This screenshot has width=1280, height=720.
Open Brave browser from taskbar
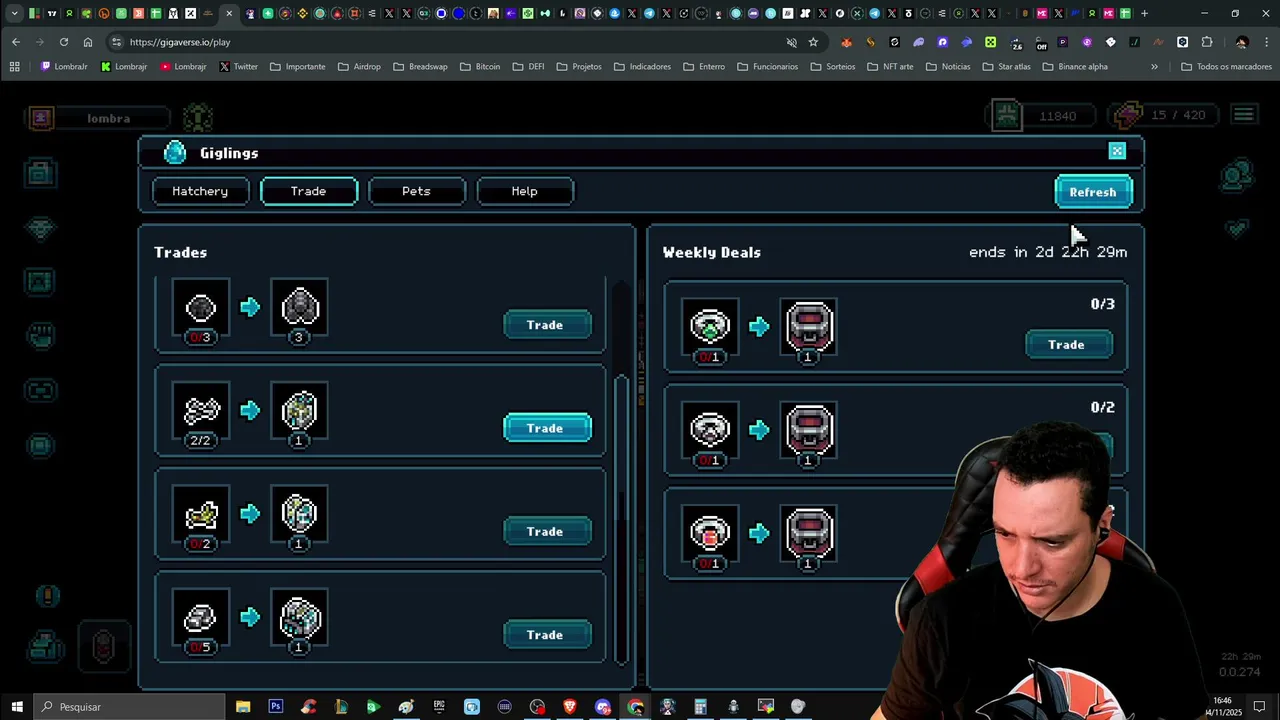[570, 707]
